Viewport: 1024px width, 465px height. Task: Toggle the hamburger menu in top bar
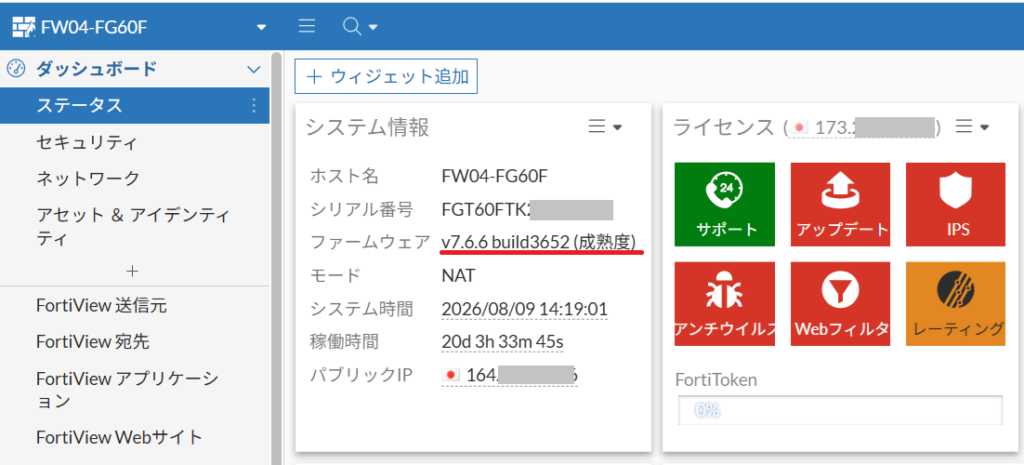click(x=307, y=27)
